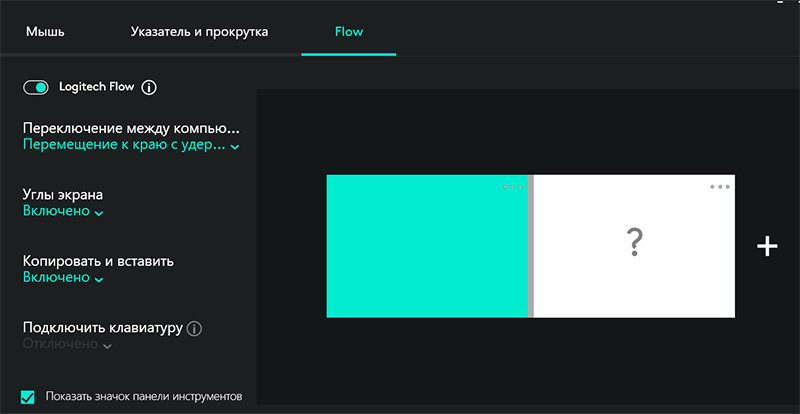800x414 pixels.
Task: Open three-dot menu on the teal computer
Action: click(513, 187)
